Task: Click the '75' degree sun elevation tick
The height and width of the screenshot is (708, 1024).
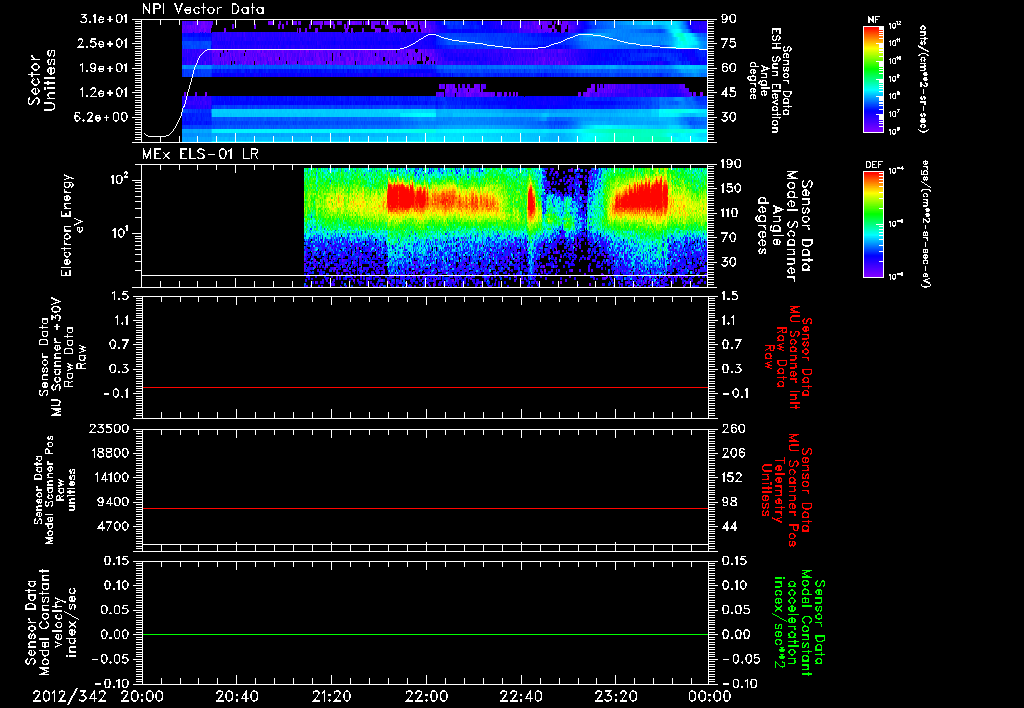Action: 728,44
